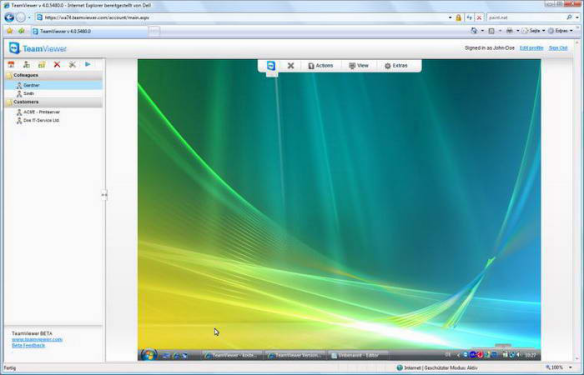Click the browser Back arrow button

click(9, 17)
